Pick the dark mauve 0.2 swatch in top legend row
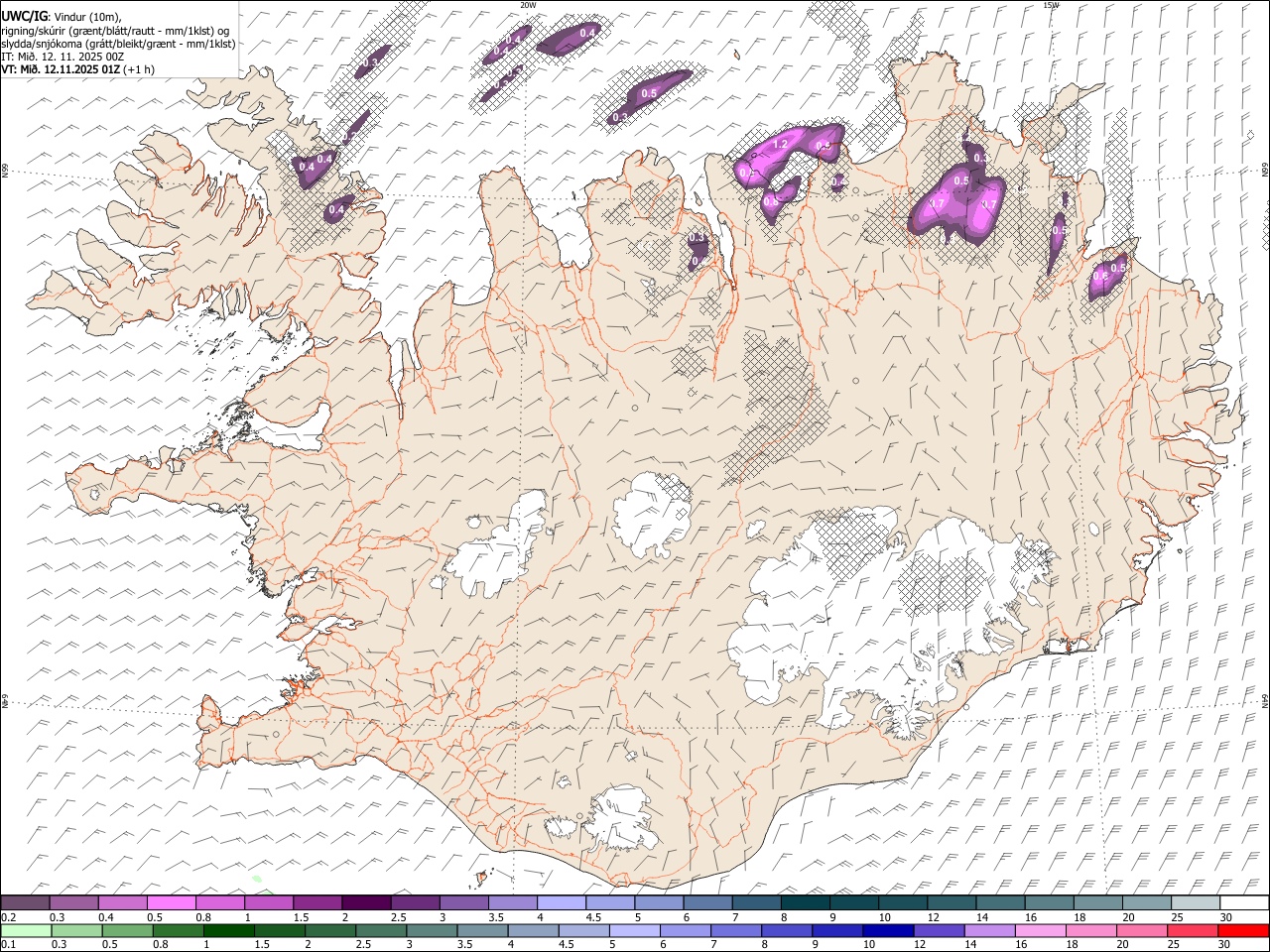Viewport: 1270px width, 952px height. (25, 903)
